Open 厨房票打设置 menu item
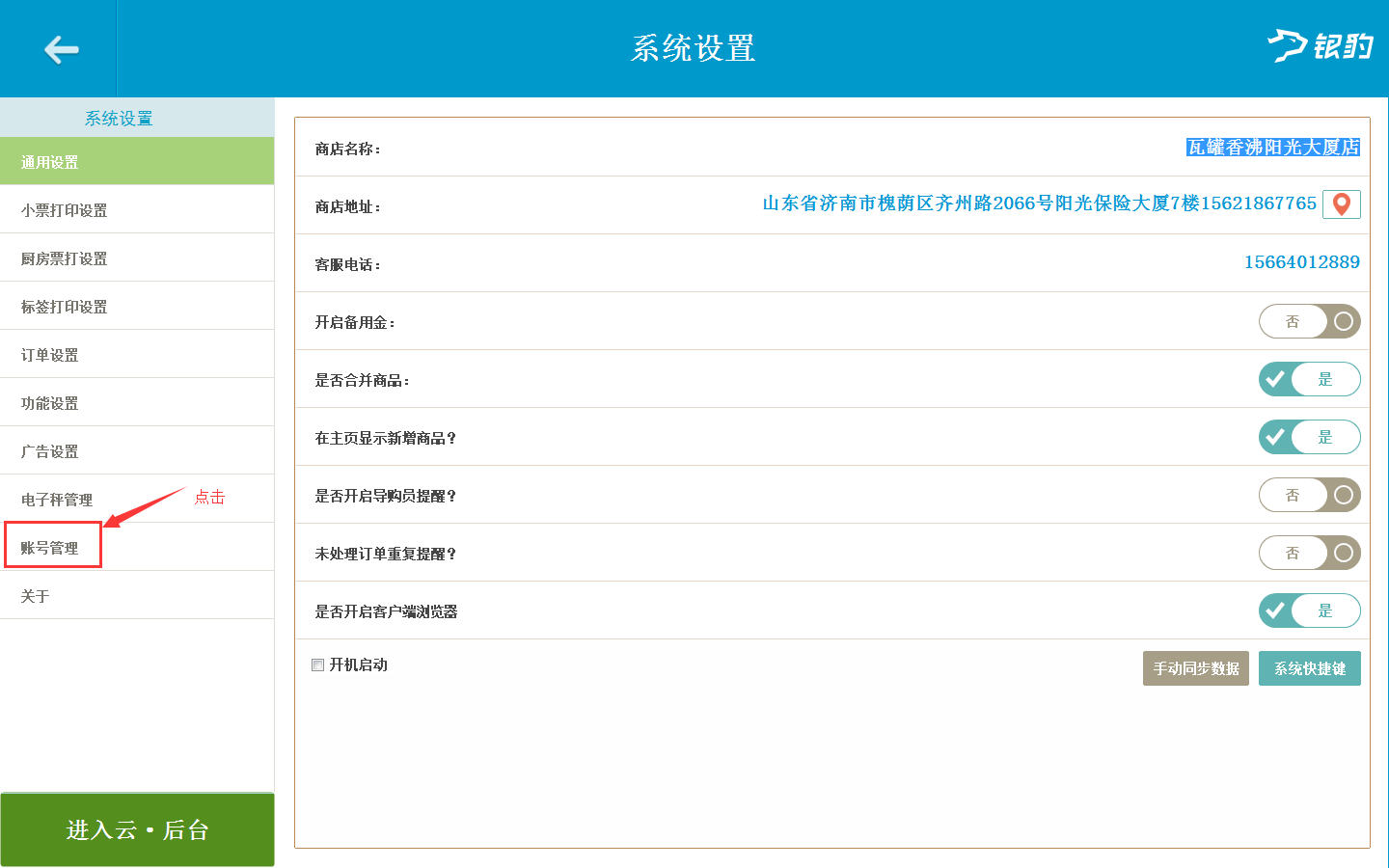Screen dimensions: 1389x868 coord(137,258)
